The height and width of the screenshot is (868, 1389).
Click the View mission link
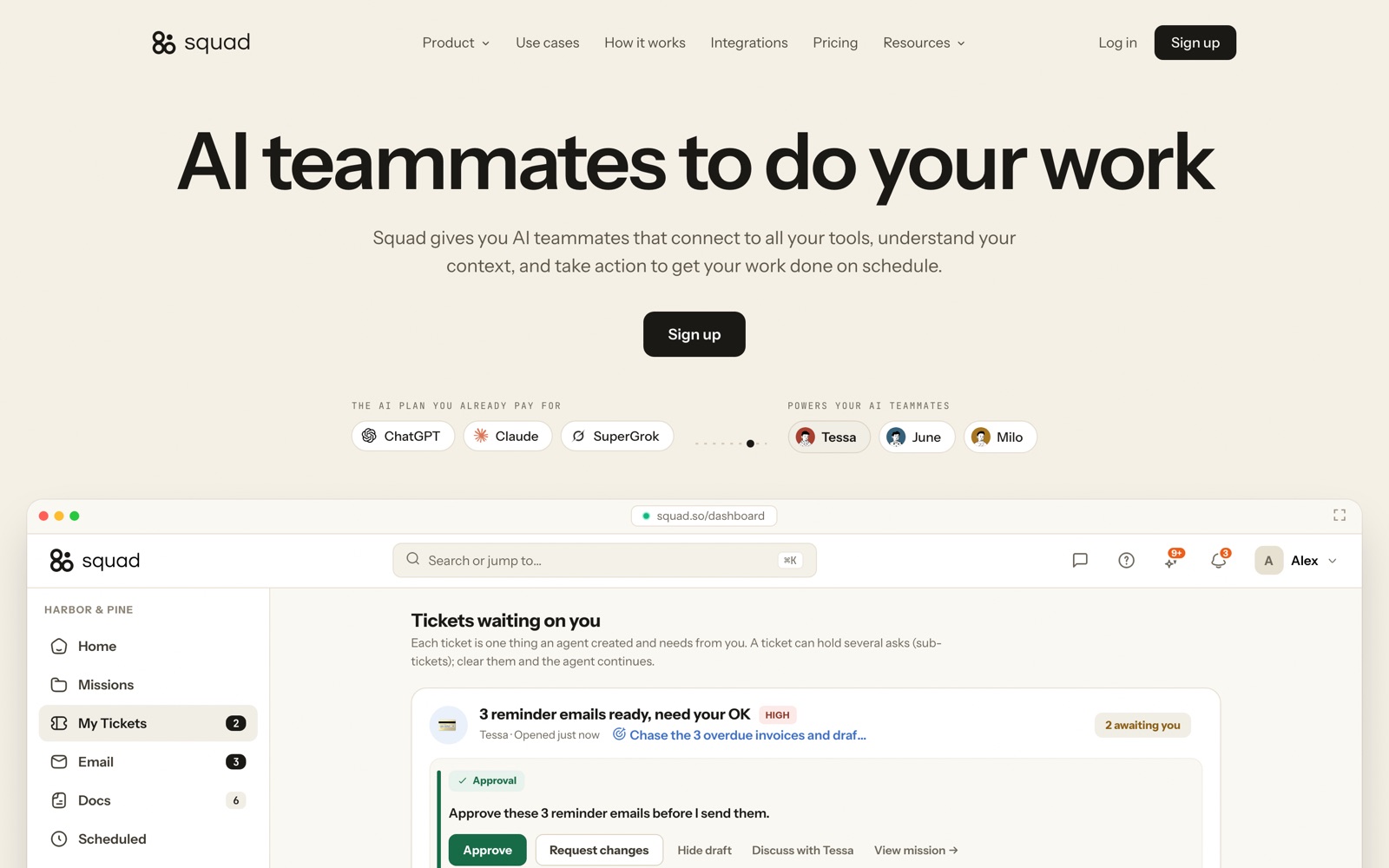click(916, 851)
